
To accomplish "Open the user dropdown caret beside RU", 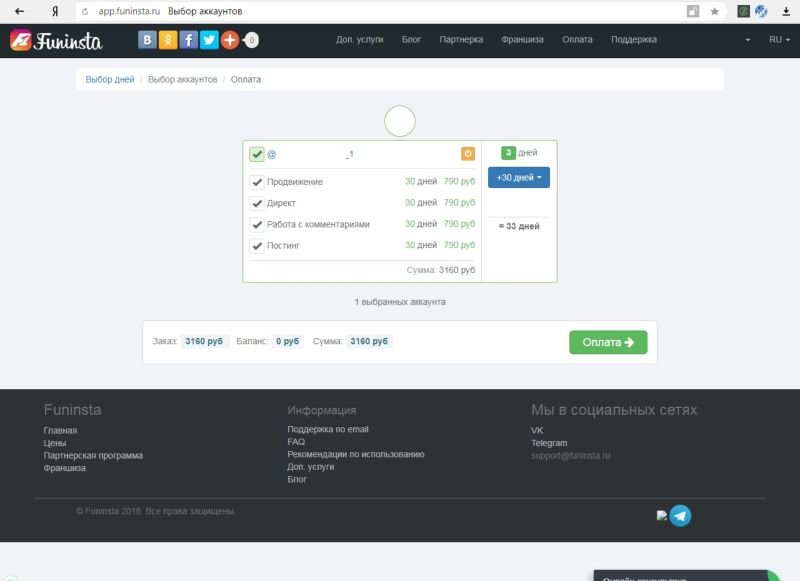I will point(748,40).
